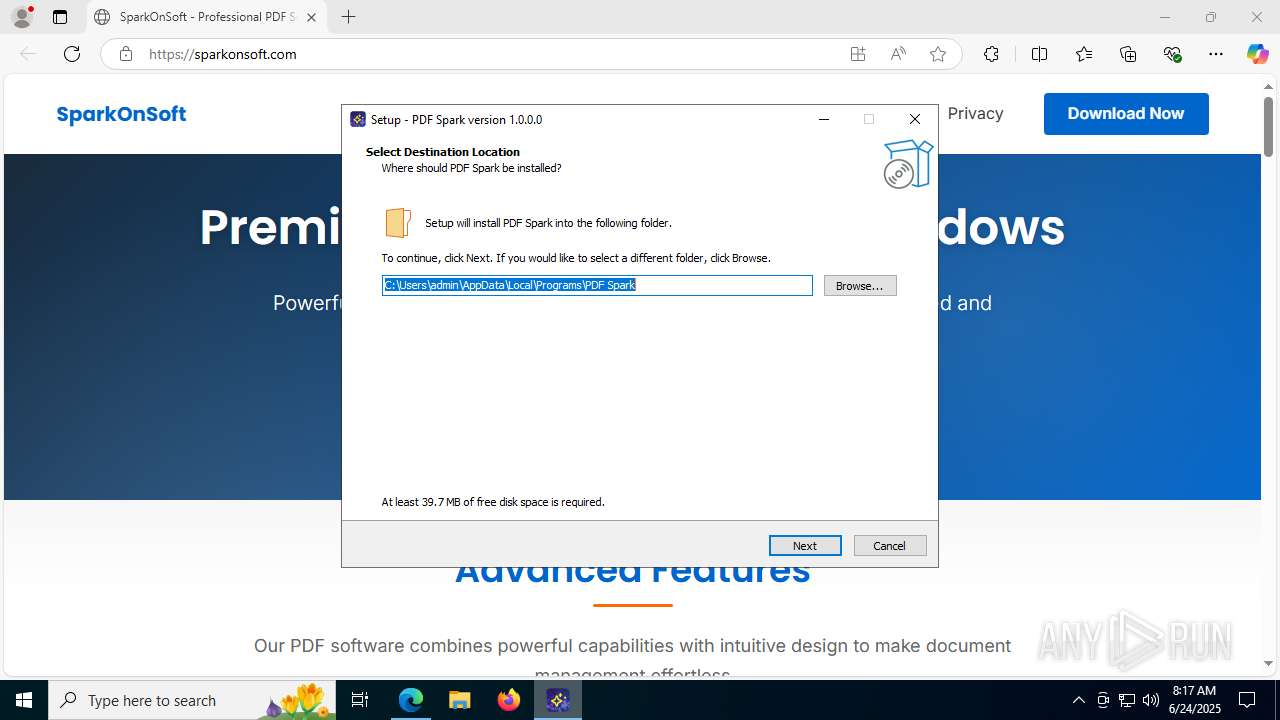The width and height of the screenshot is (1280, 720).
Task: Open Microsoft Edge from taskbar
Action: [411, 700]
